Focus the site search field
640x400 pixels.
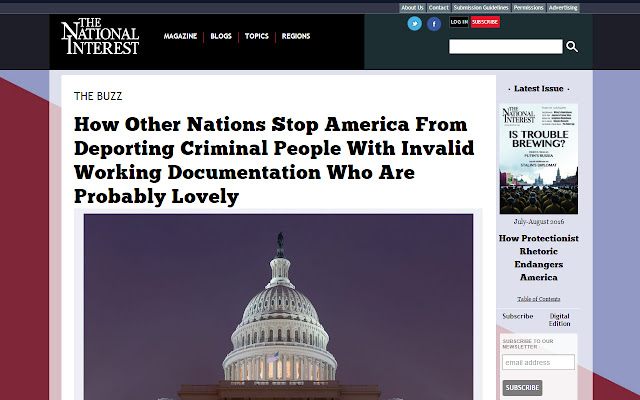point(506,47)
